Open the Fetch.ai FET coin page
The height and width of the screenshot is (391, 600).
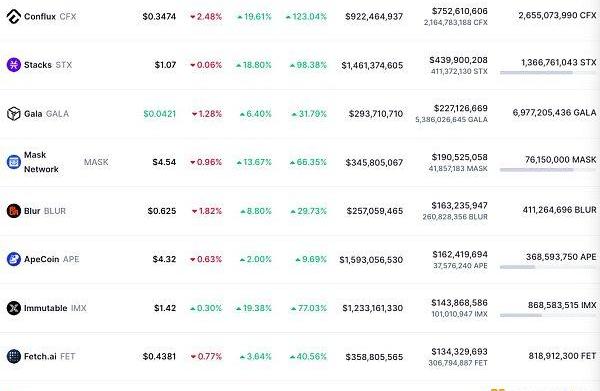[50, 356]
